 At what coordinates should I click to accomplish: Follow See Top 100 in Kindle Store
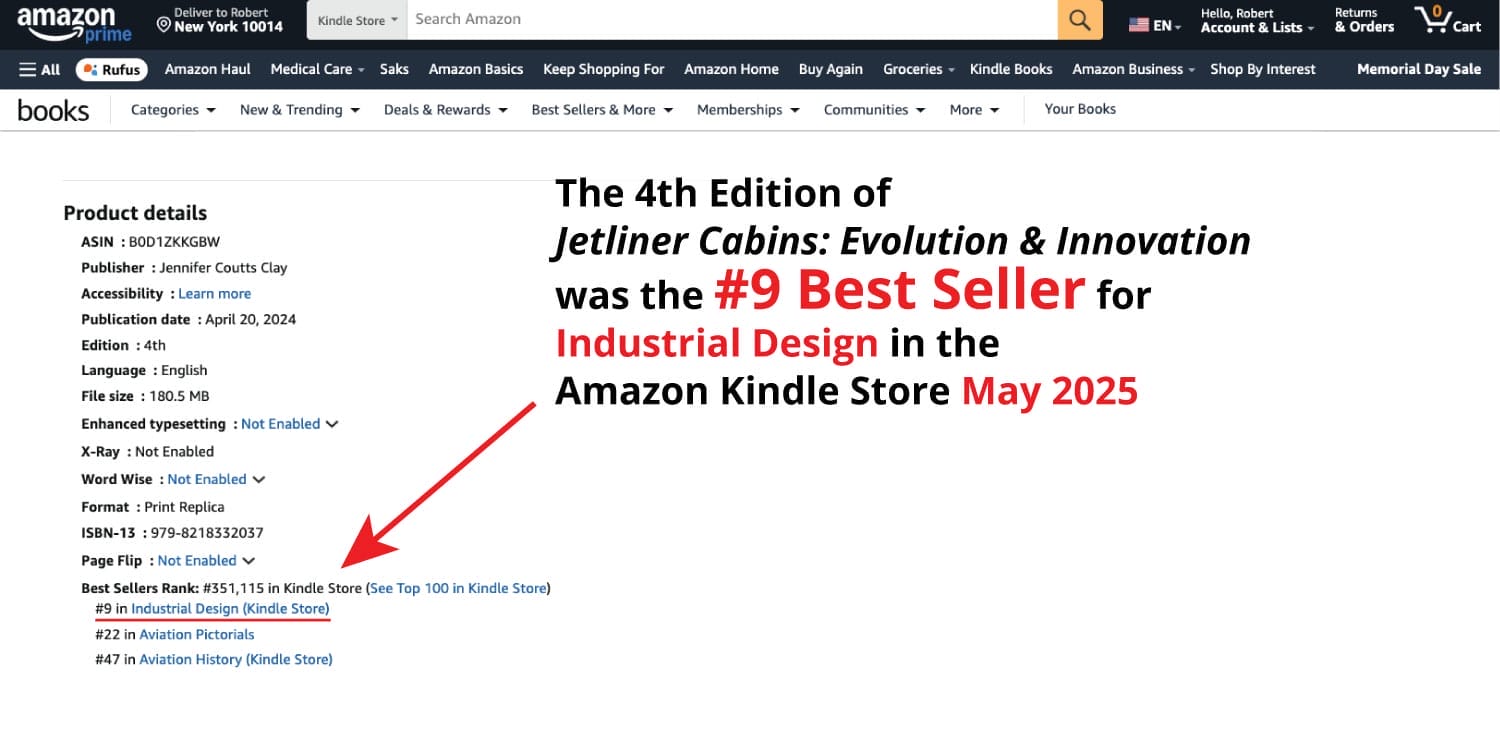click(x=458, y=588)
